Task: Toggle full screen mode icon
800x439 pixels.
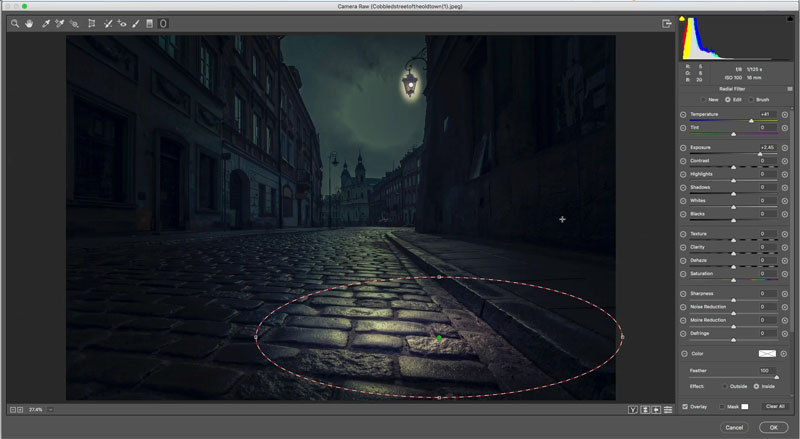Action: coord(666,23)
